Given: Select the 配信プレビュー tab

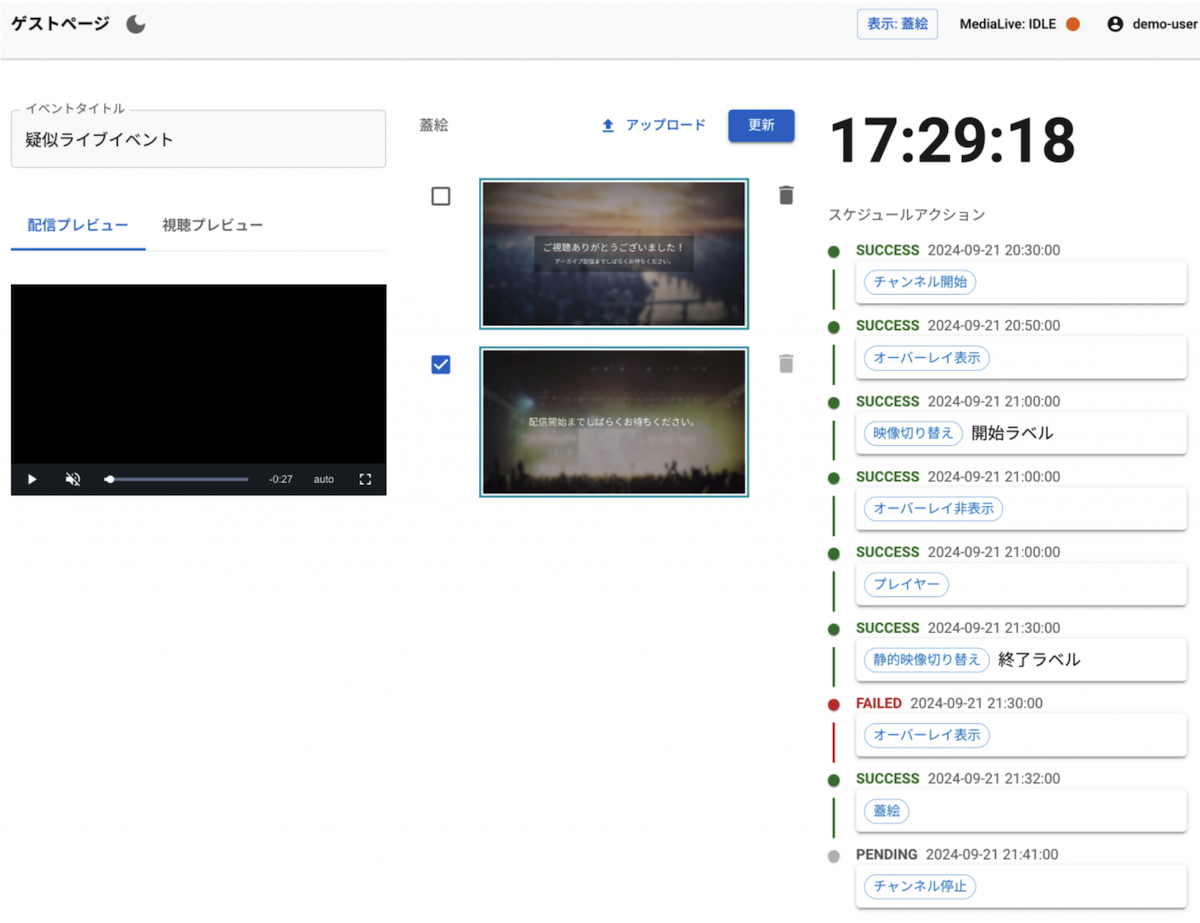Looking at the screenshot, I should pos(78,225).
